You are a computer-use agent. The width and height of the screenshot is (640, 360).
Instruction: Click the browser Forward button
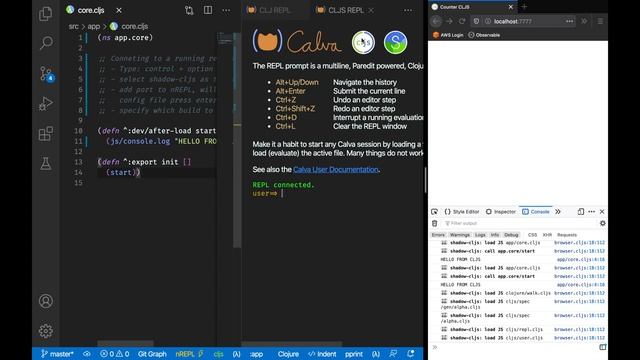[x=449, y=21]
